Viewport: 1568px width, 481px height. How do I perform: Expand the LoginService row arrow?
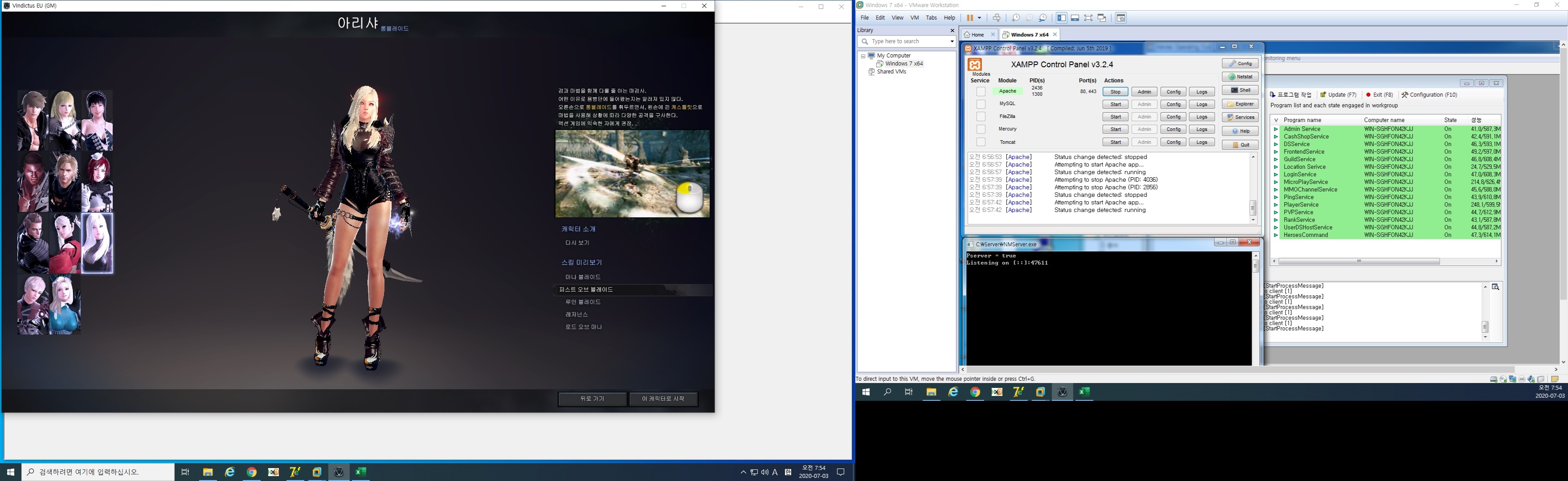pyautogui.click(x=1276, y=175)
